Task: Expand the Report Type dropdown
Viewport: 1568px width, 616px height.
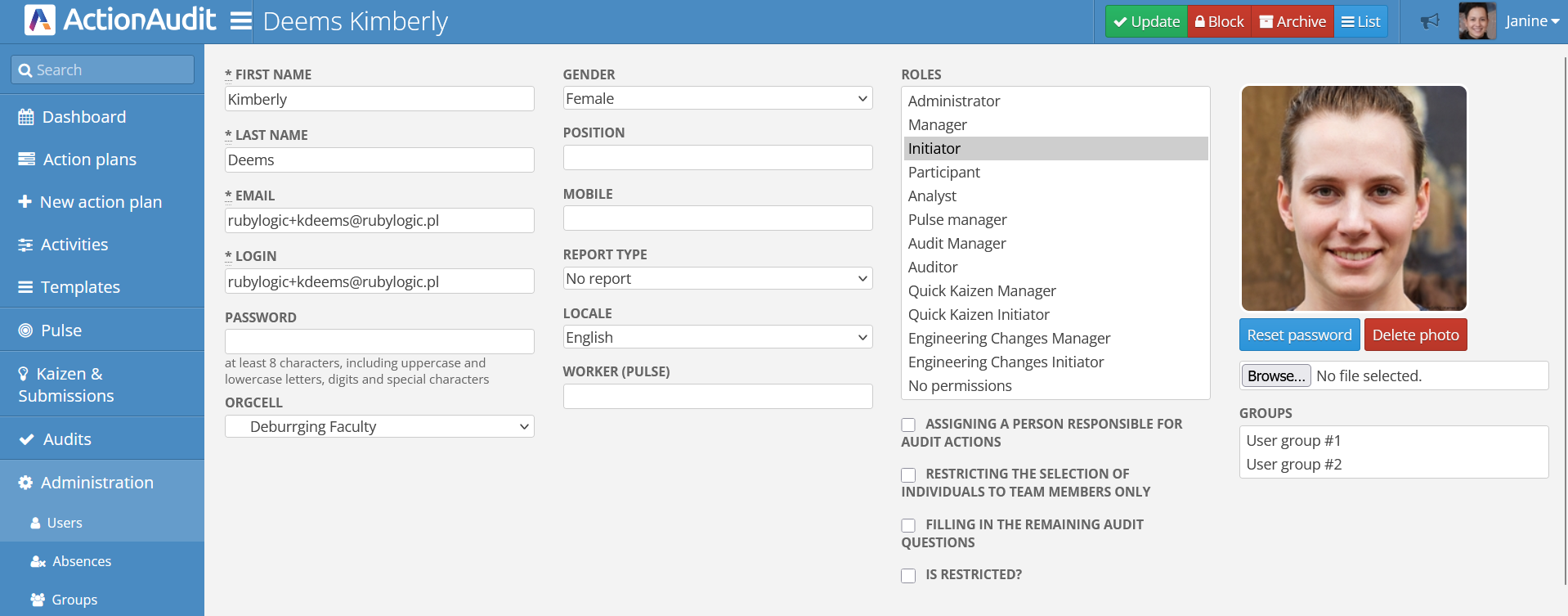Action: pos(717,279)
